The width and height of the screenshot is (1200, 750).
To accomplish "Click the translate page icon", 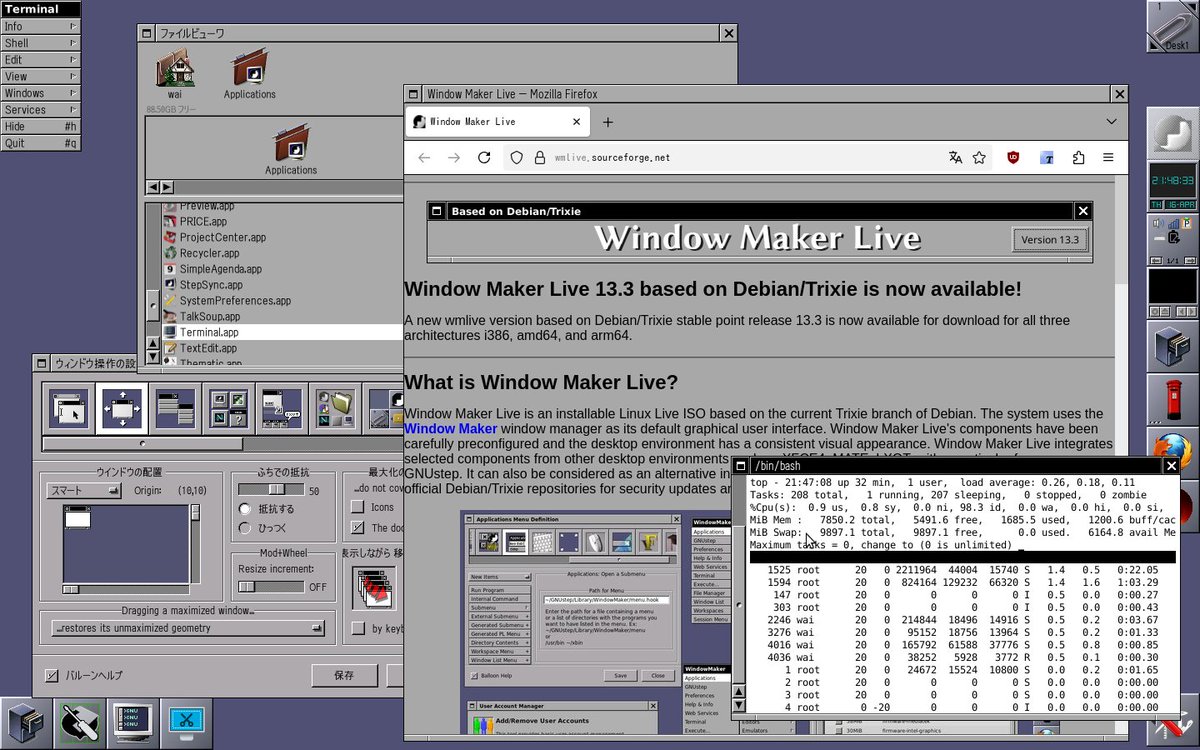I will [x=955, y=158].
